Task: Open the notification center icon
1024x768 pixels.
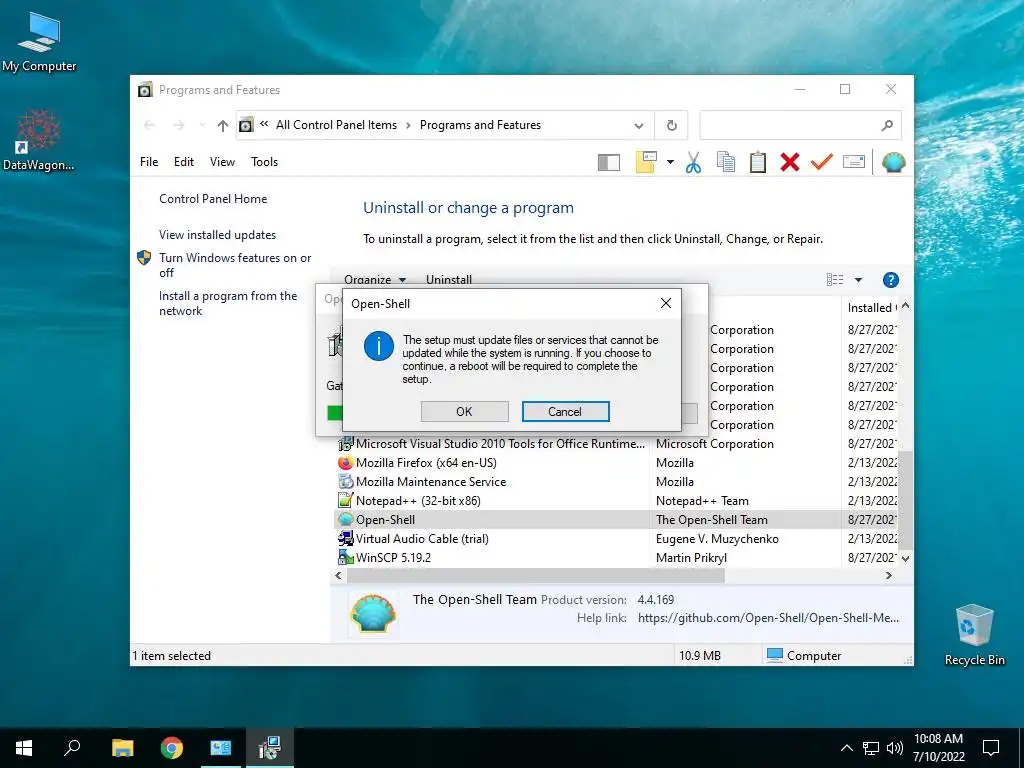Action: tap(991, 748)
